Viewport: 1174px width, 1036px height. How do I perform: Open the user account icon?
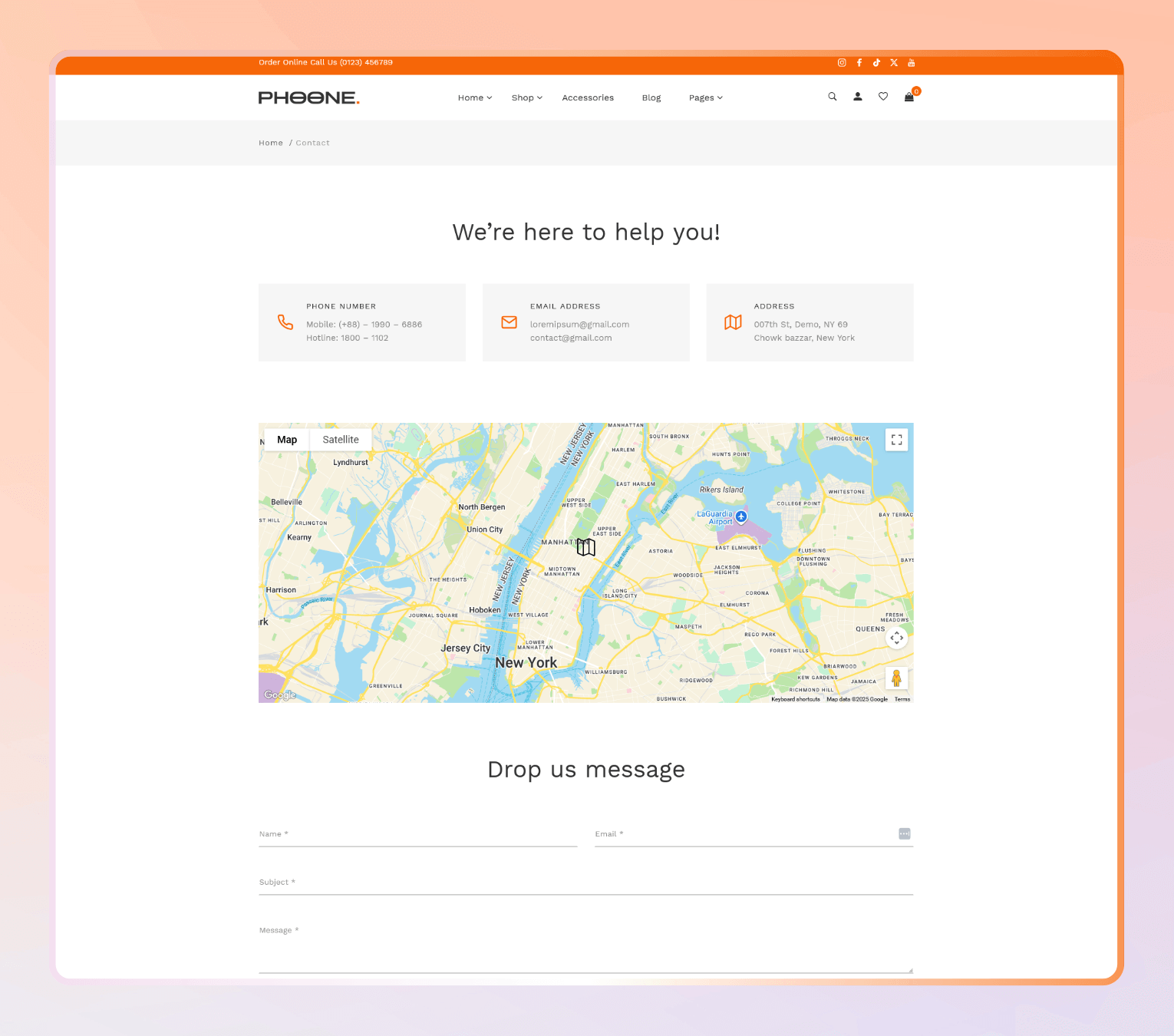858,97
